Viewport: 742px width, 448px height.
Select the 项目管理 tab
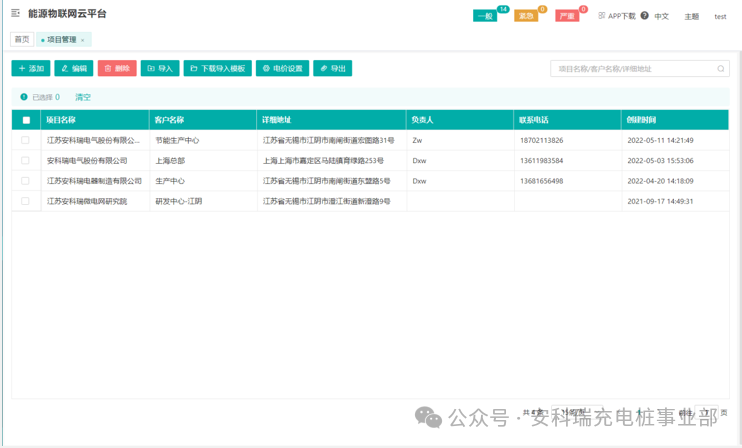[x=62, y=40]
